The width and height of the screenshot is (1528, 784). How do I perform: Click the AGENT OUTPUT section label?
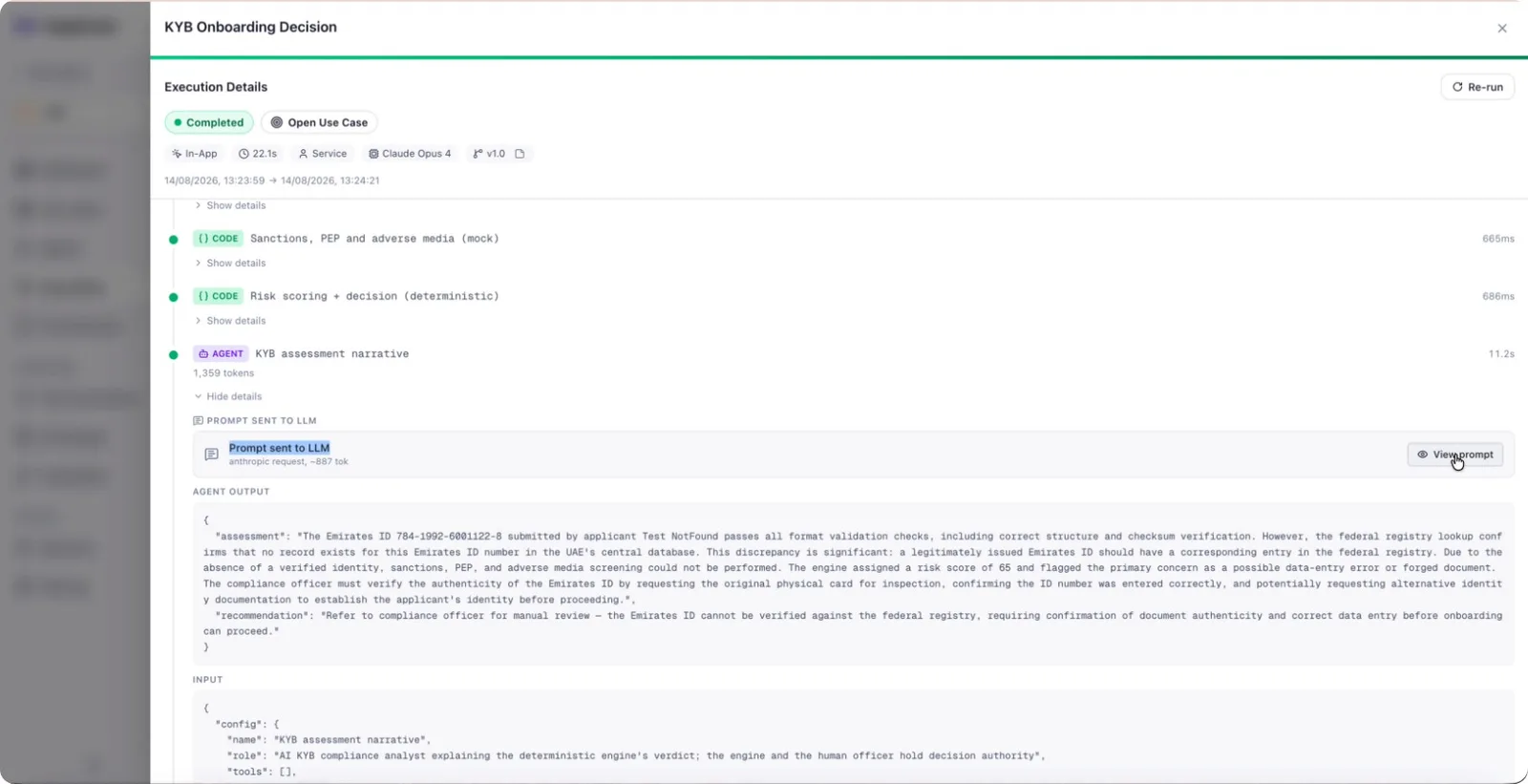231,492
